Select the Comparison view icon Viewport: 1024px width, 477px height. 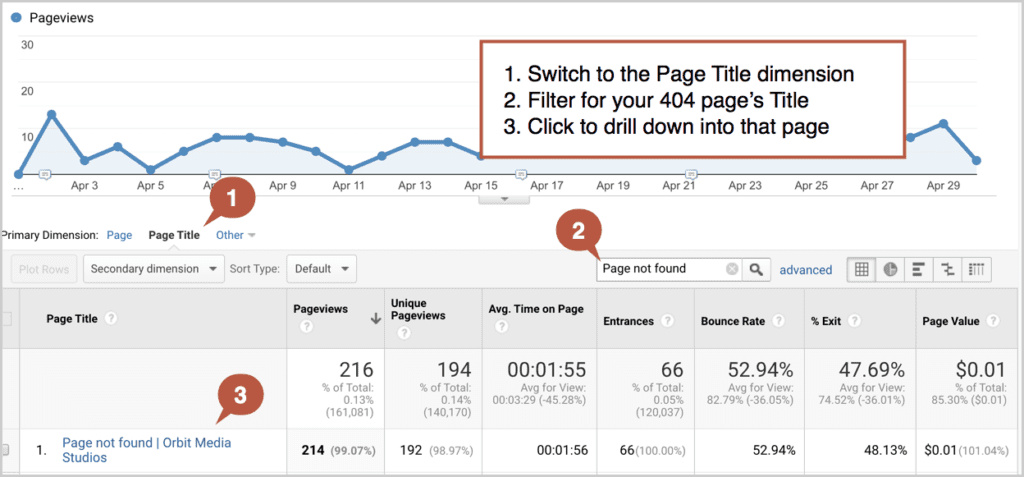948,269
